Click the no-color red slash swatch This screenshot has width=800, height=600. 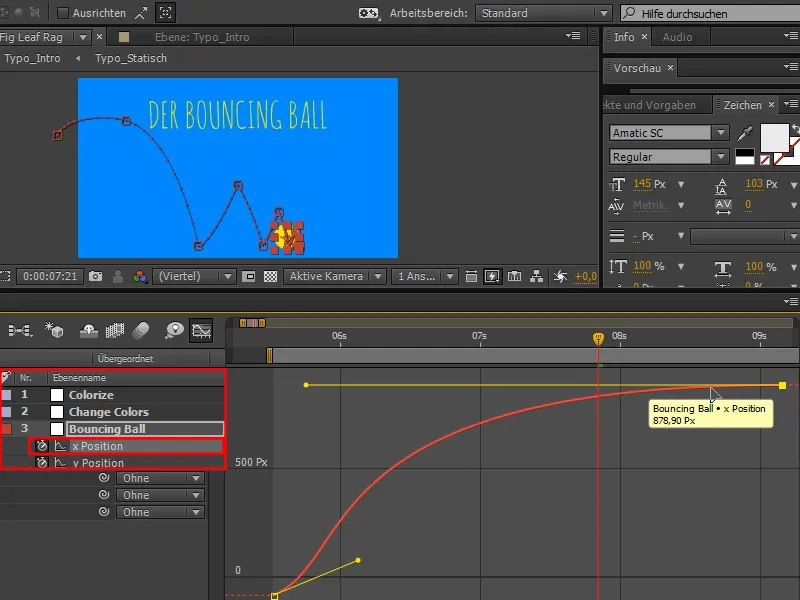pos(765,160)
